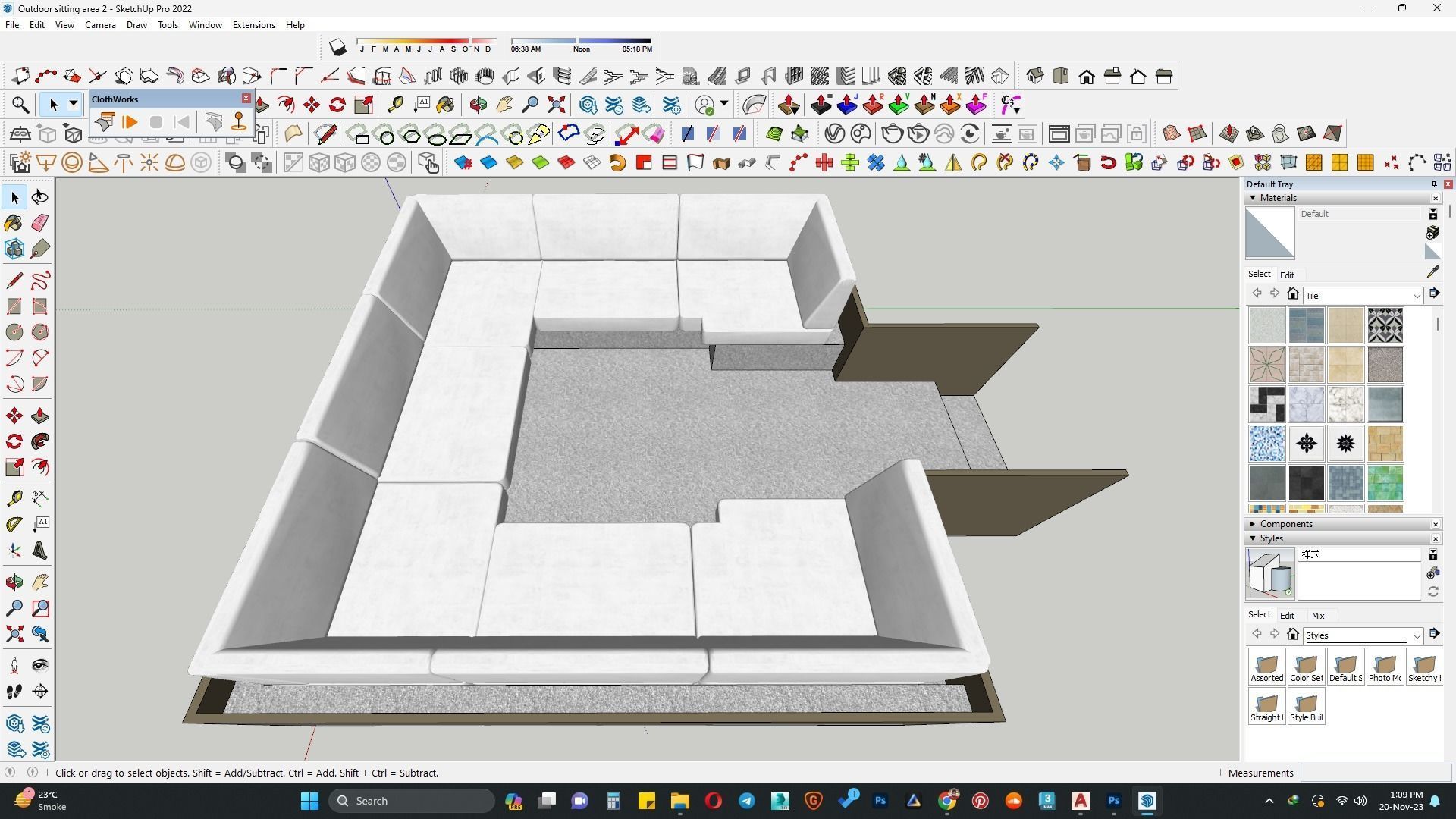Select the Push/Pull tool
The height and width of the screenshot is (819, 1456).
coord(40,416)
